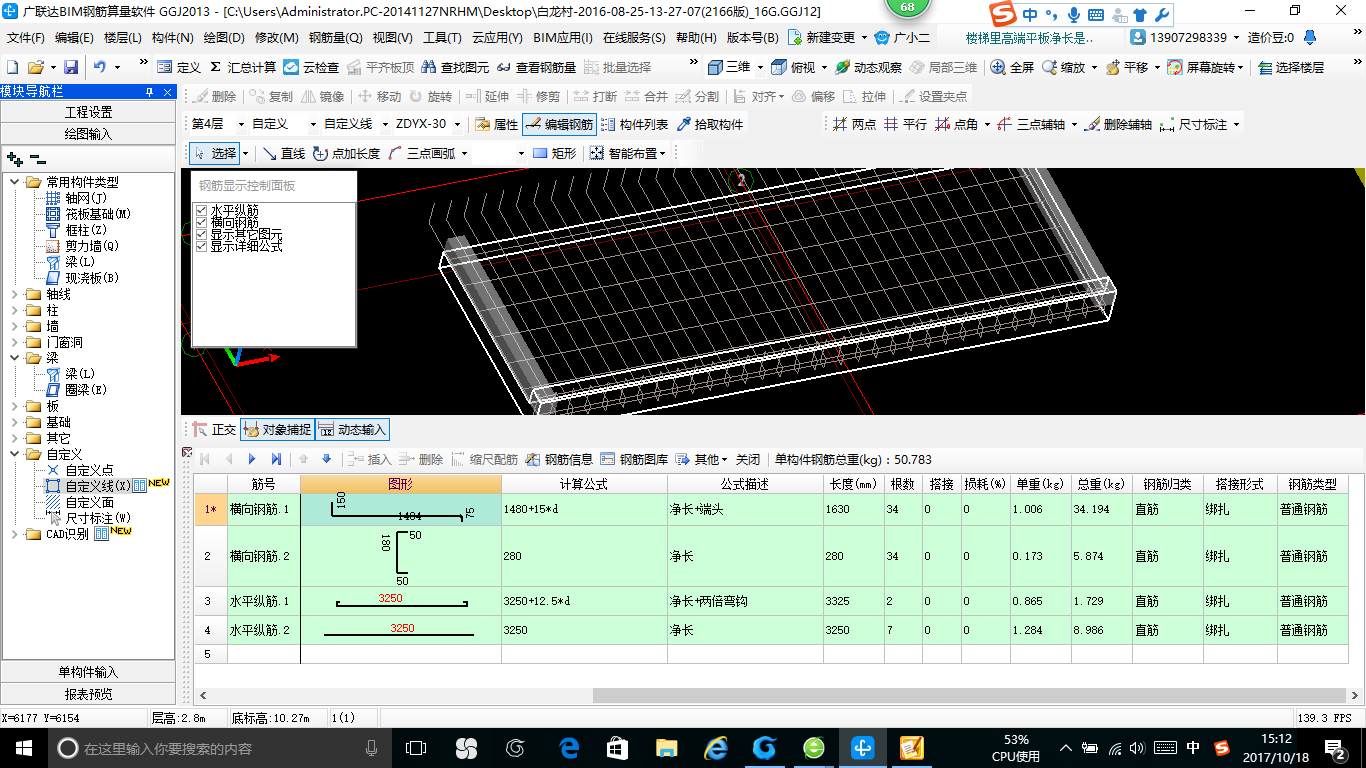Screen dimensions: 1366x768
Task: Open 查找图元 find element tool
Action: (456, 67)
